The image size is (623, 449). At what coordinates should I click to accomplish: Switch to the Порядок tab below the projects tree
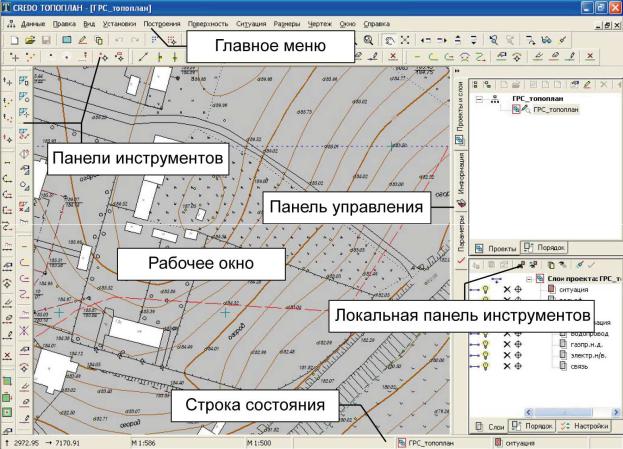click(544, 248)
